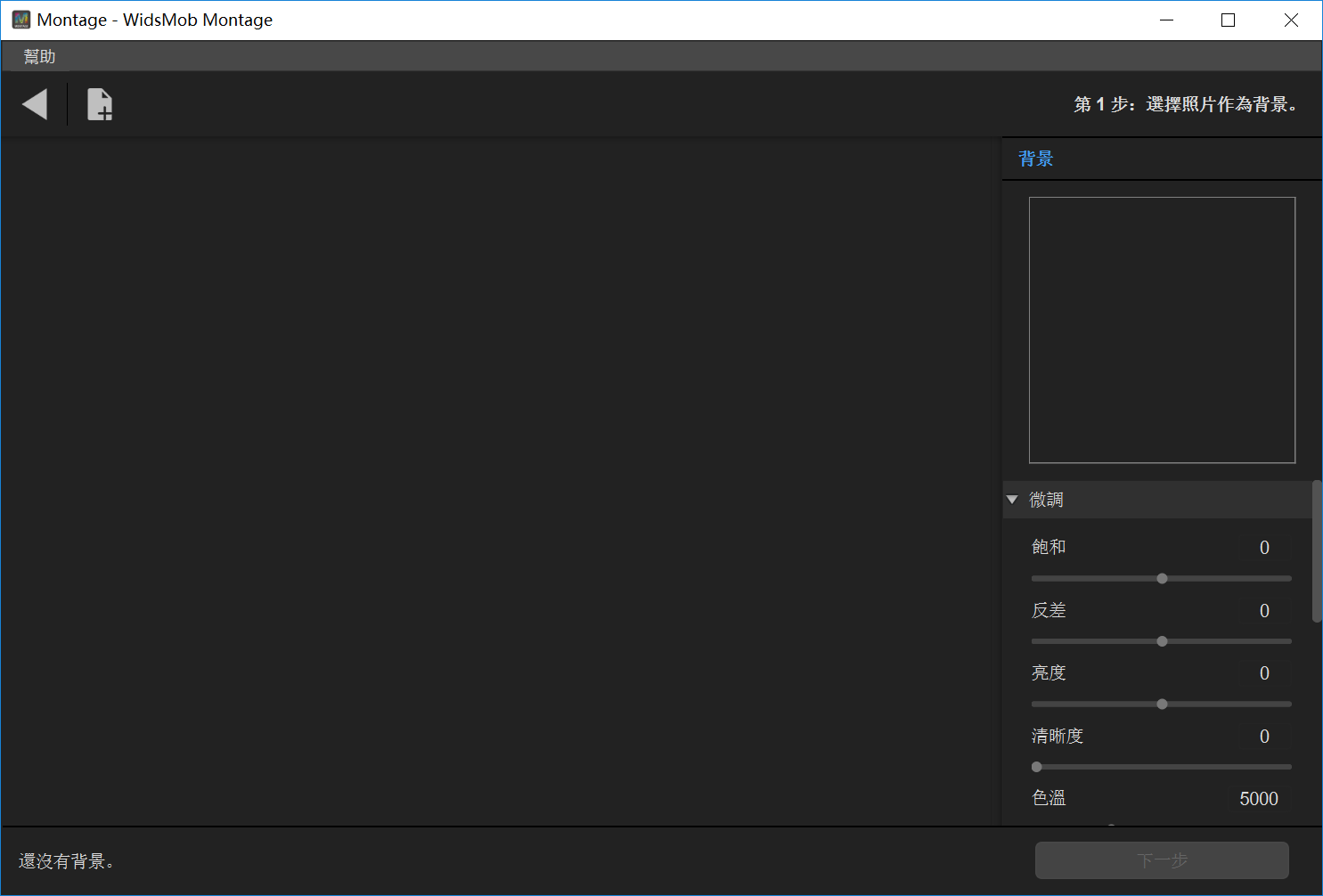
Task: Click the 微調 section header label
Action: tap(1046, 500)
